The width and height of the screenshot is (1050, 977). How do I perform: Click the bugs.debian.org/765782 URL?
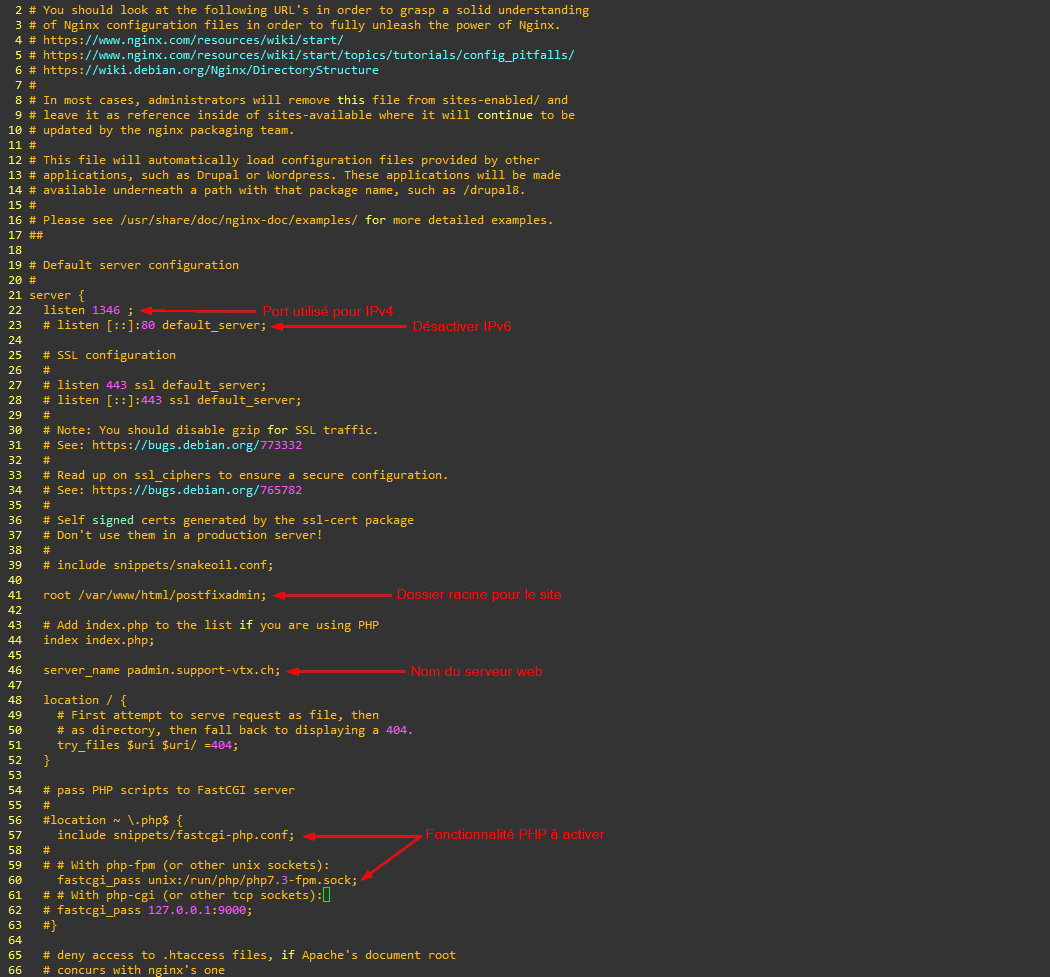pyautogui.click(x=197, y=490)
